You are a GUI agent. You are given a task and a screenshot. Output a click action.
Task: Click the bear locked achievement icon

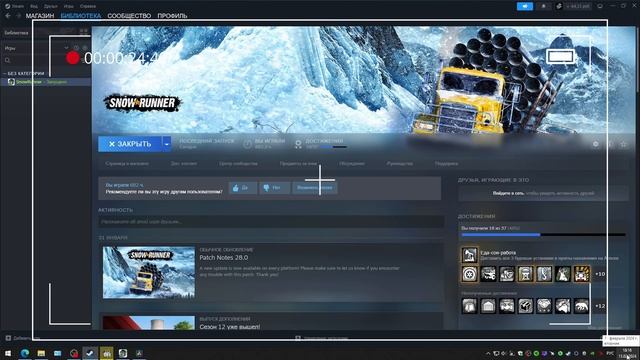click(581, 306)
